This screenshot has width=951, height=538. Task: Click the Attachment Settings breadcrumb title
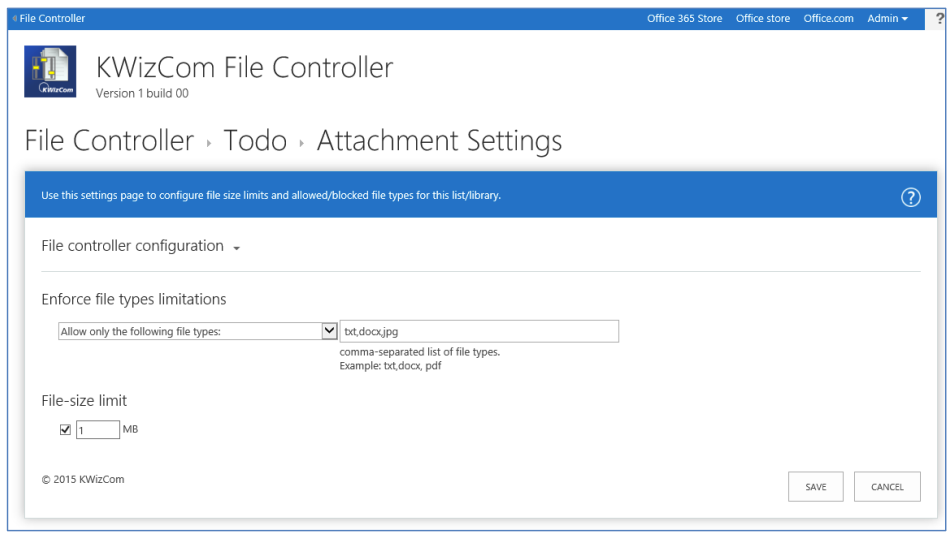click(439, 141)
